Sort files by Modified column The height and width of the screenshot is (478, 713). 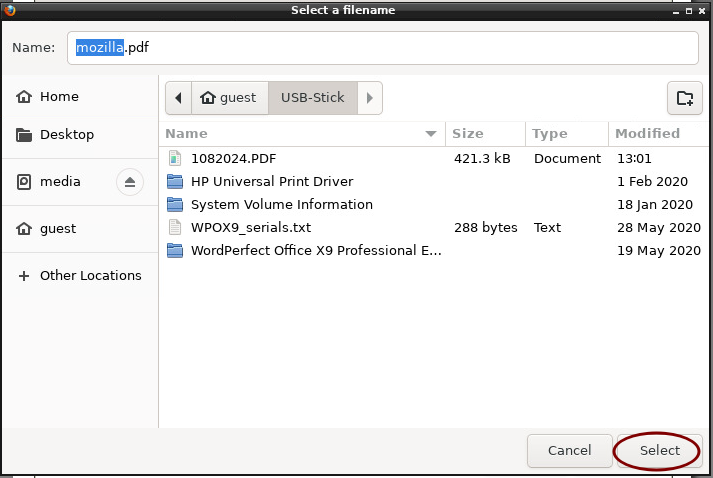[x=658, y=134]
